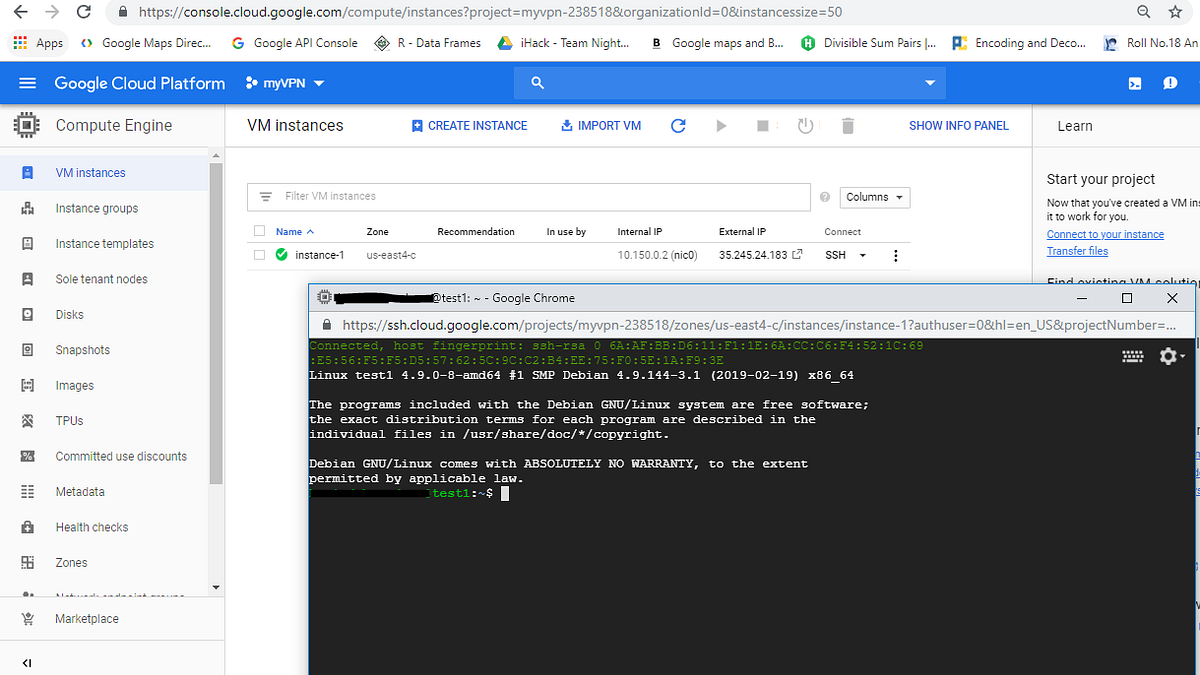
Task: Click IMPORT VM button
Action: 601,126
